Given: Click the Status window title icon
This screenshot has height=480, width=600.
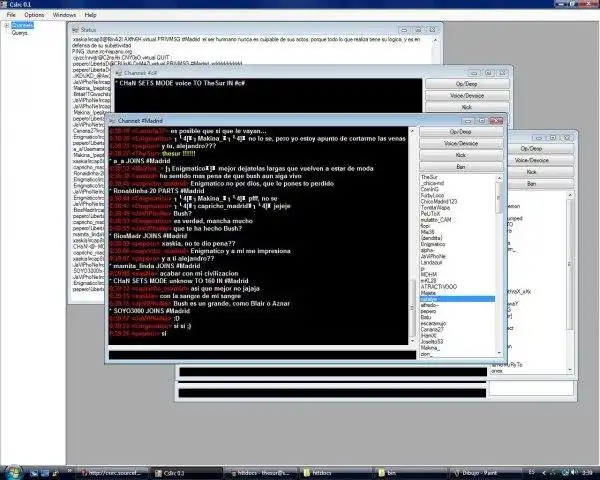Looking at the screenshot, I should [75, 29].
